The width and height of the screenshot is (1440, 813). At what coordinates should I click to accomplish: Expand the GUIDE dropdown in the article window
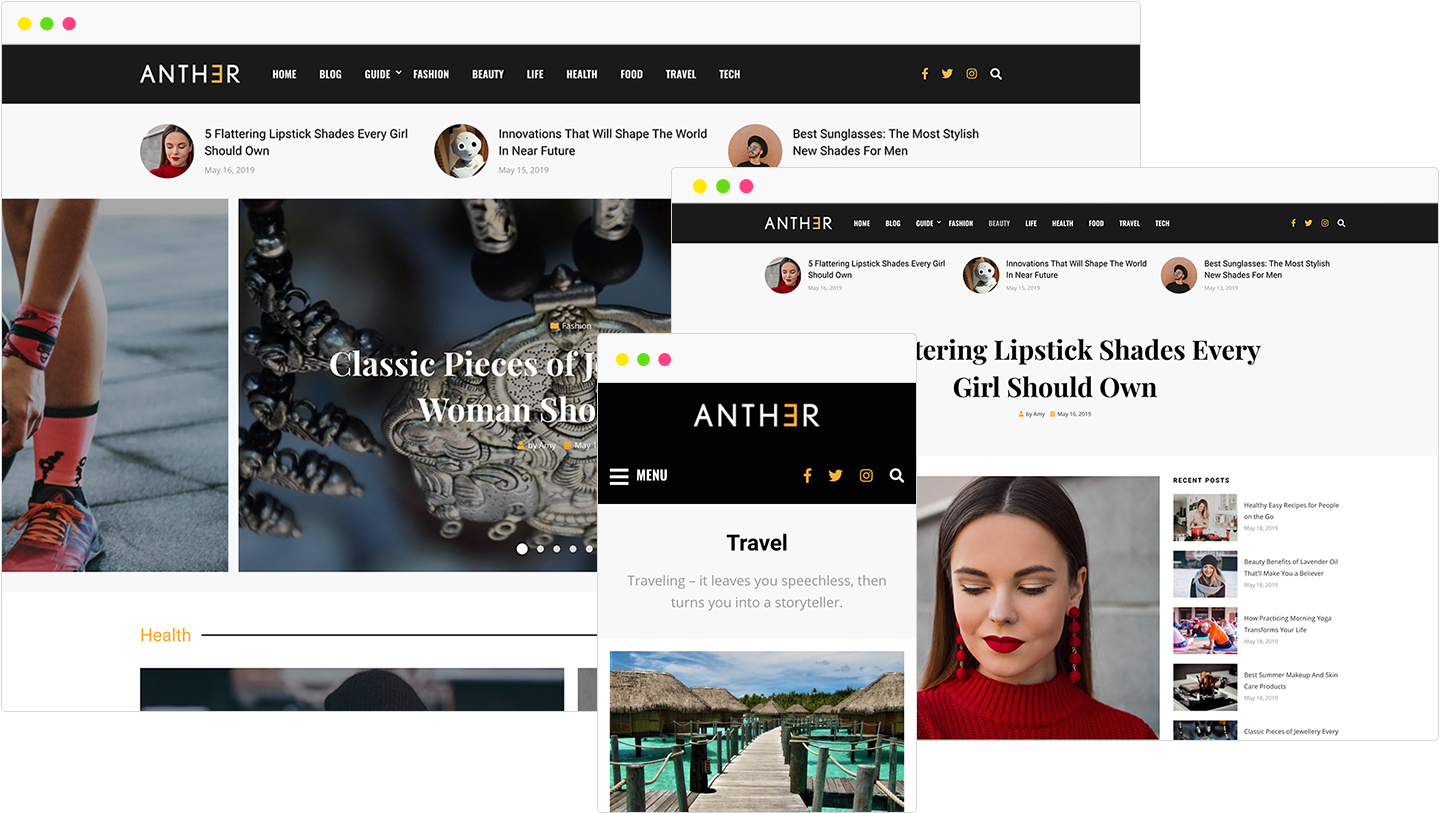click(928, 223)
